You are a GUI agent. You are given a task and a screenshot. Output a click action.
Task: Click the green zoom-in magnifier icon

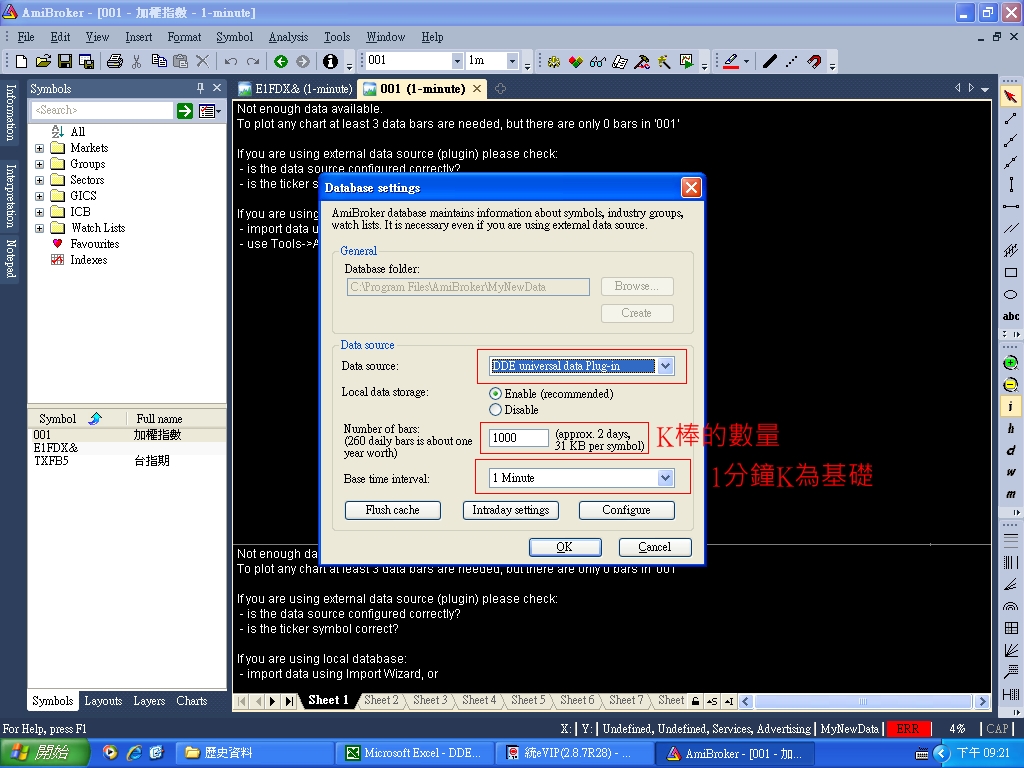tap(1010, 363)
